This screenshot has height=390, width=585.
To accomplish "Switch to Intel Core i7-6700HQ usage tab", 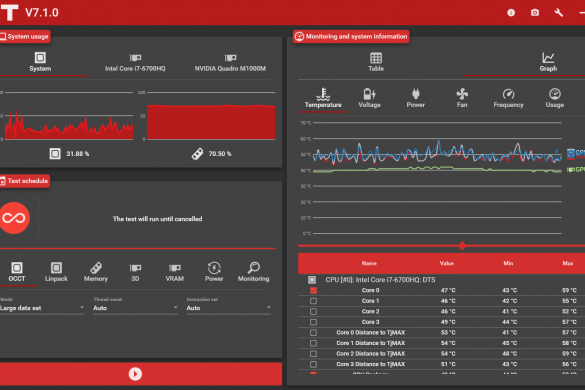I will 135,62.
